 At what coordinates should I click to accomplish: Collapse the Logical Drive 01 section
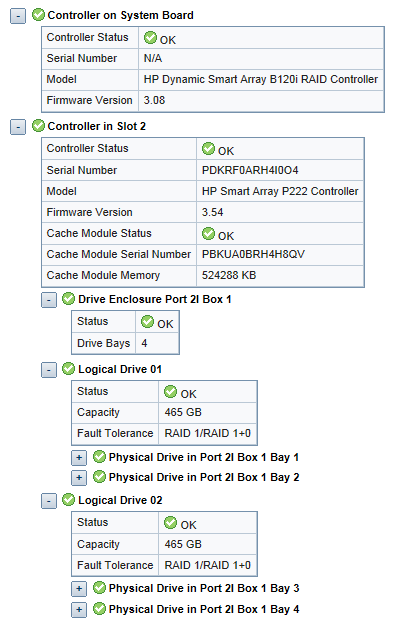coord(48,370)
